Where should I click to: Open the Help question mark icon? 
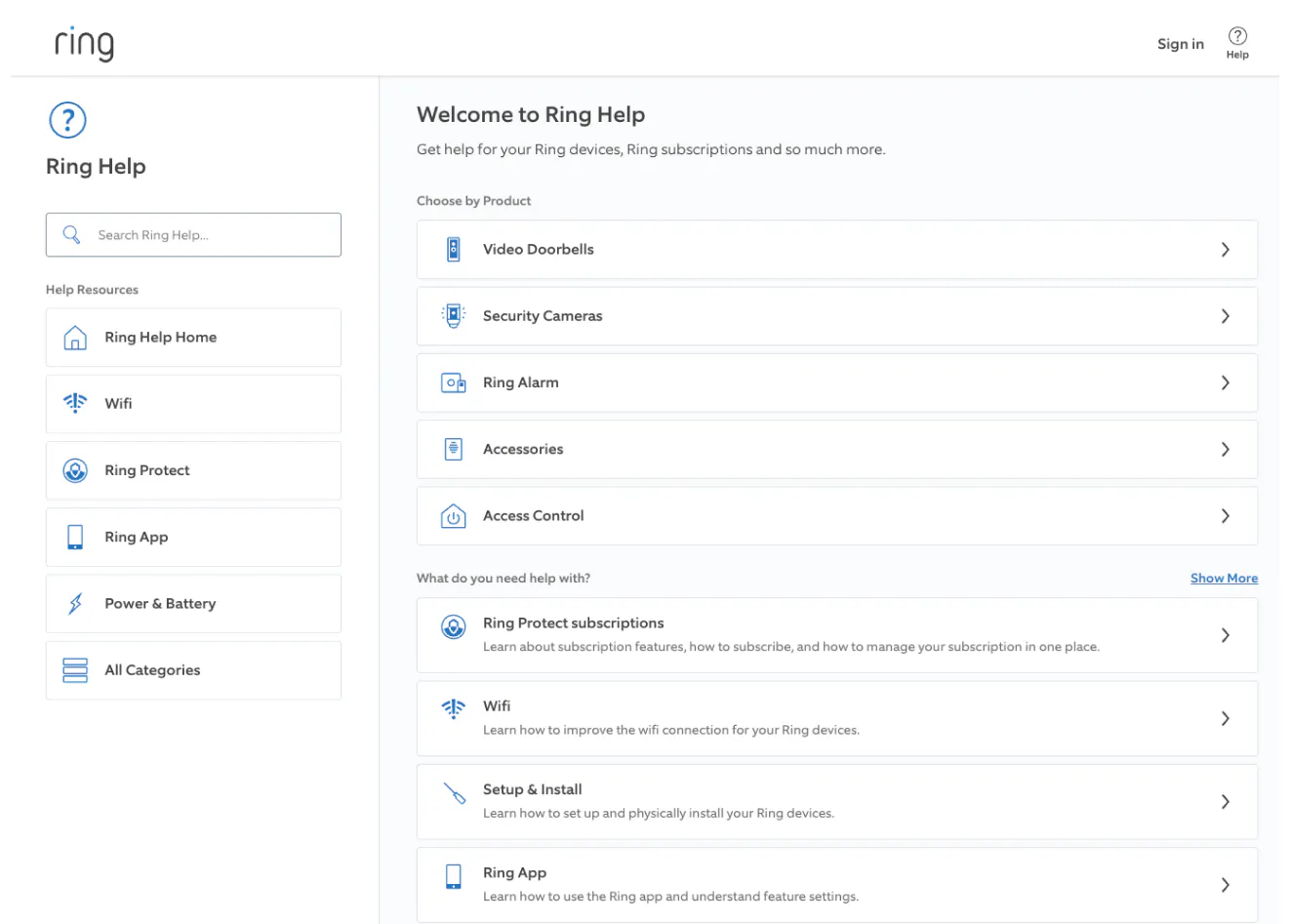(1237, 37)
